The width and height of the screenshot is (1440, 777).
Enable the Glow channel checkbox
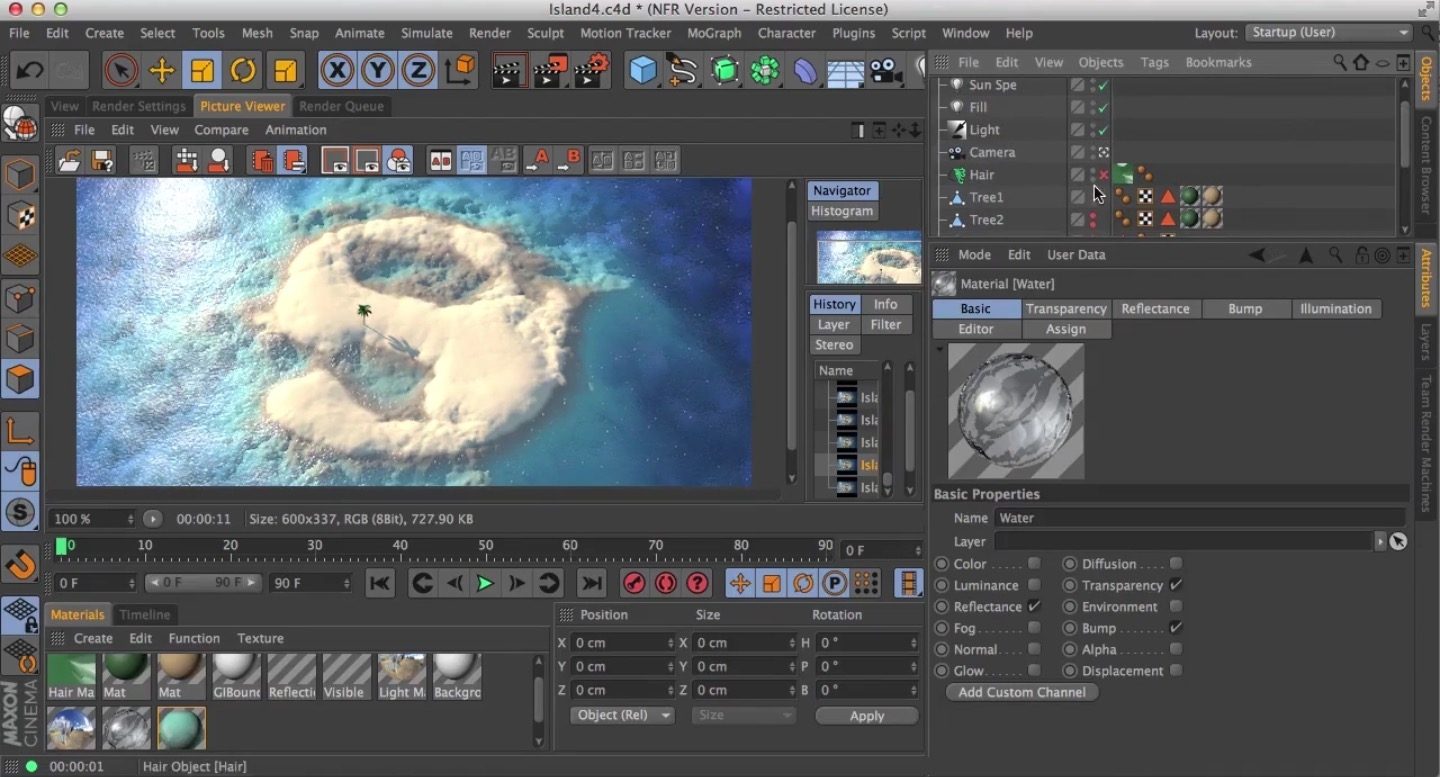[x=1034, y=671]
